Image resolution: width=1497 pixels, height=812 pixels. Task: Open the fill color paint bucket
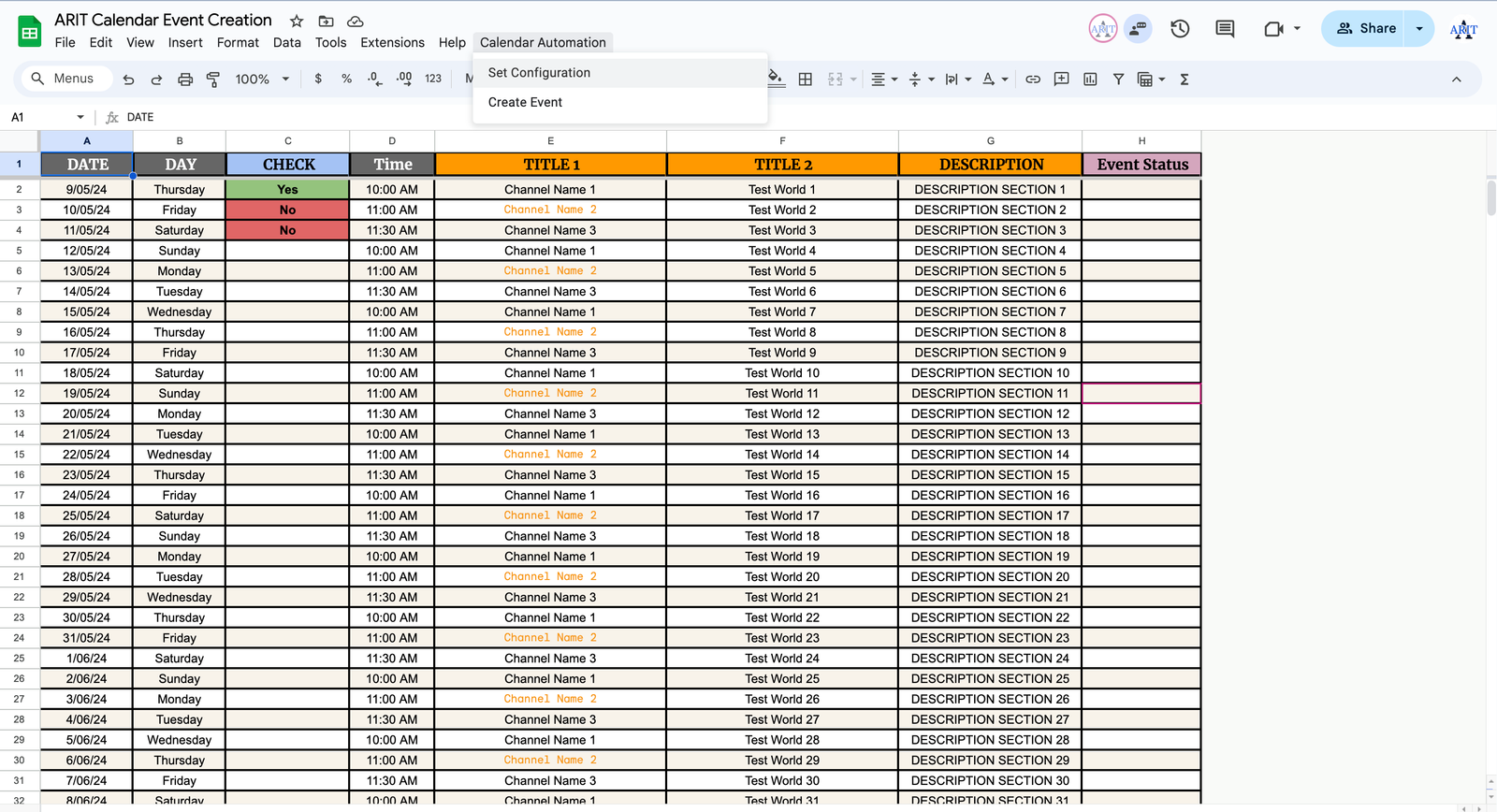pos(777,79)
